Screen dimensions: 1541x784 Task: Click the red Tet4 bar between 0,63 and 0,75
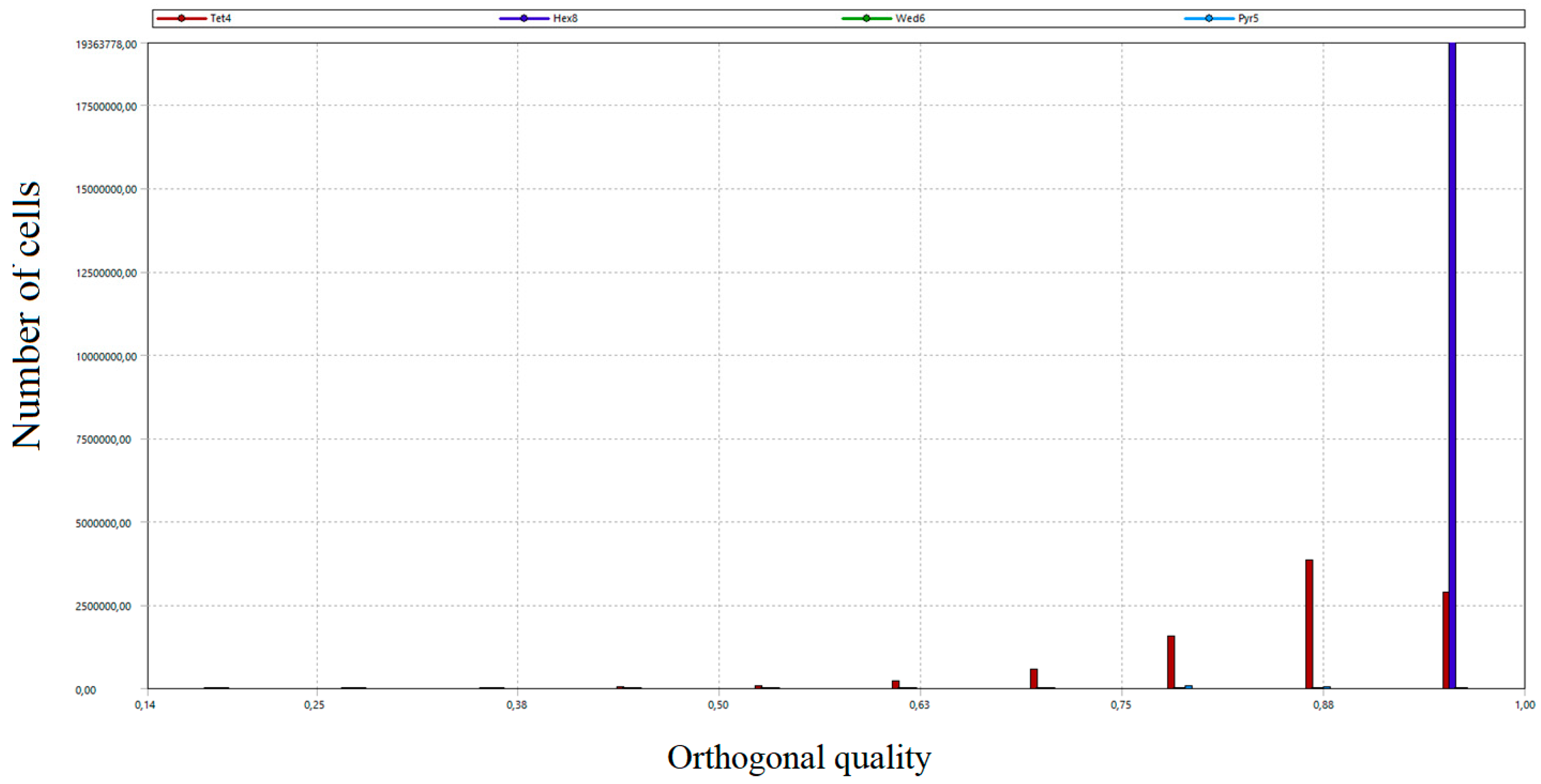tap(1034, 679)
